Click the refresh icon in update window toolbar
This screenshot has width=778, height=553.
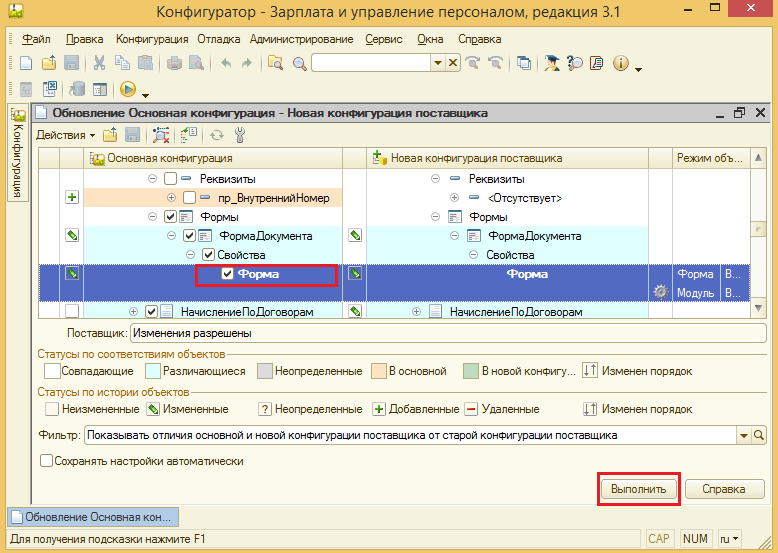217,135
